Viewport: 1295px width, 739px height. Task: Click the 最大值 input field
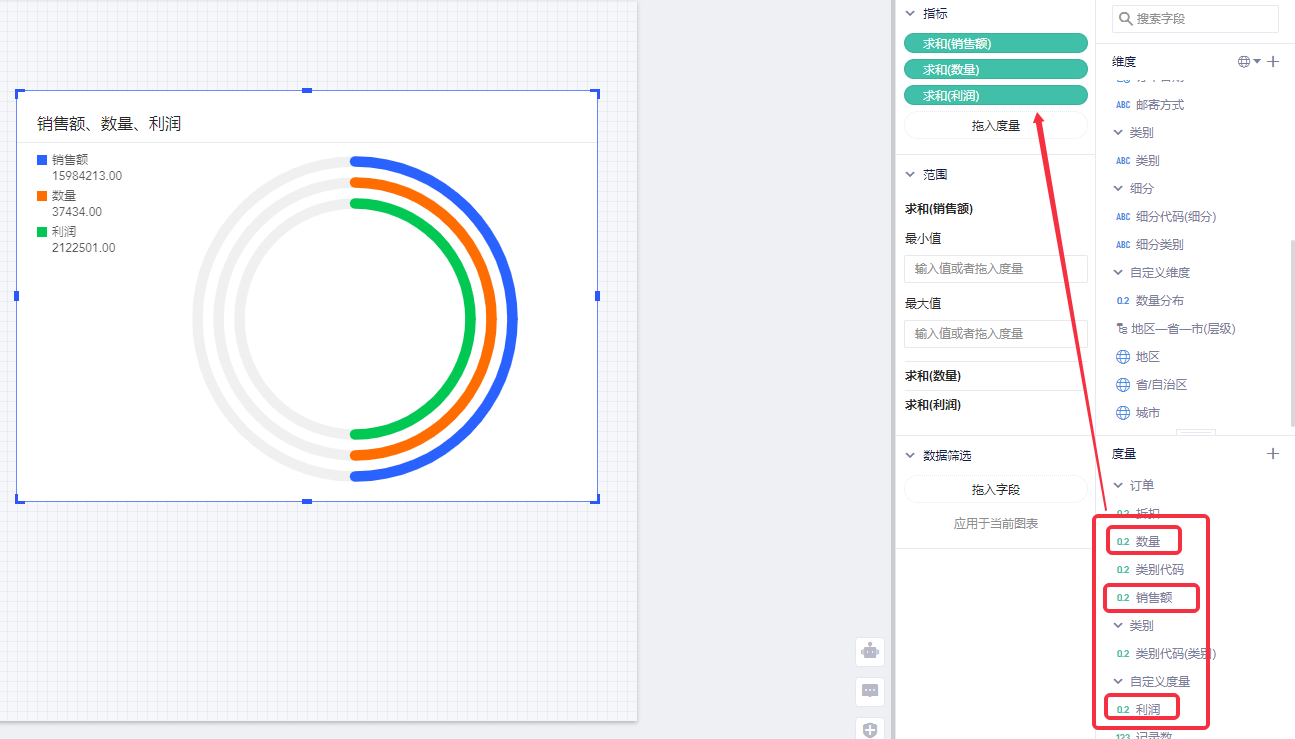(995, 334)
